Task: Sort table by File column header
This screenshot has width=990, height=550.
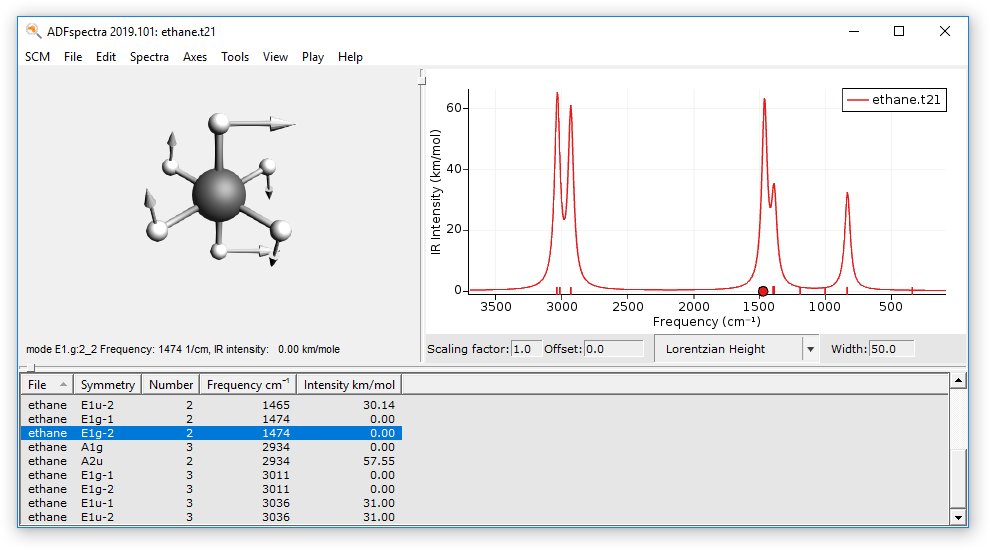Action: click(47, 385)
